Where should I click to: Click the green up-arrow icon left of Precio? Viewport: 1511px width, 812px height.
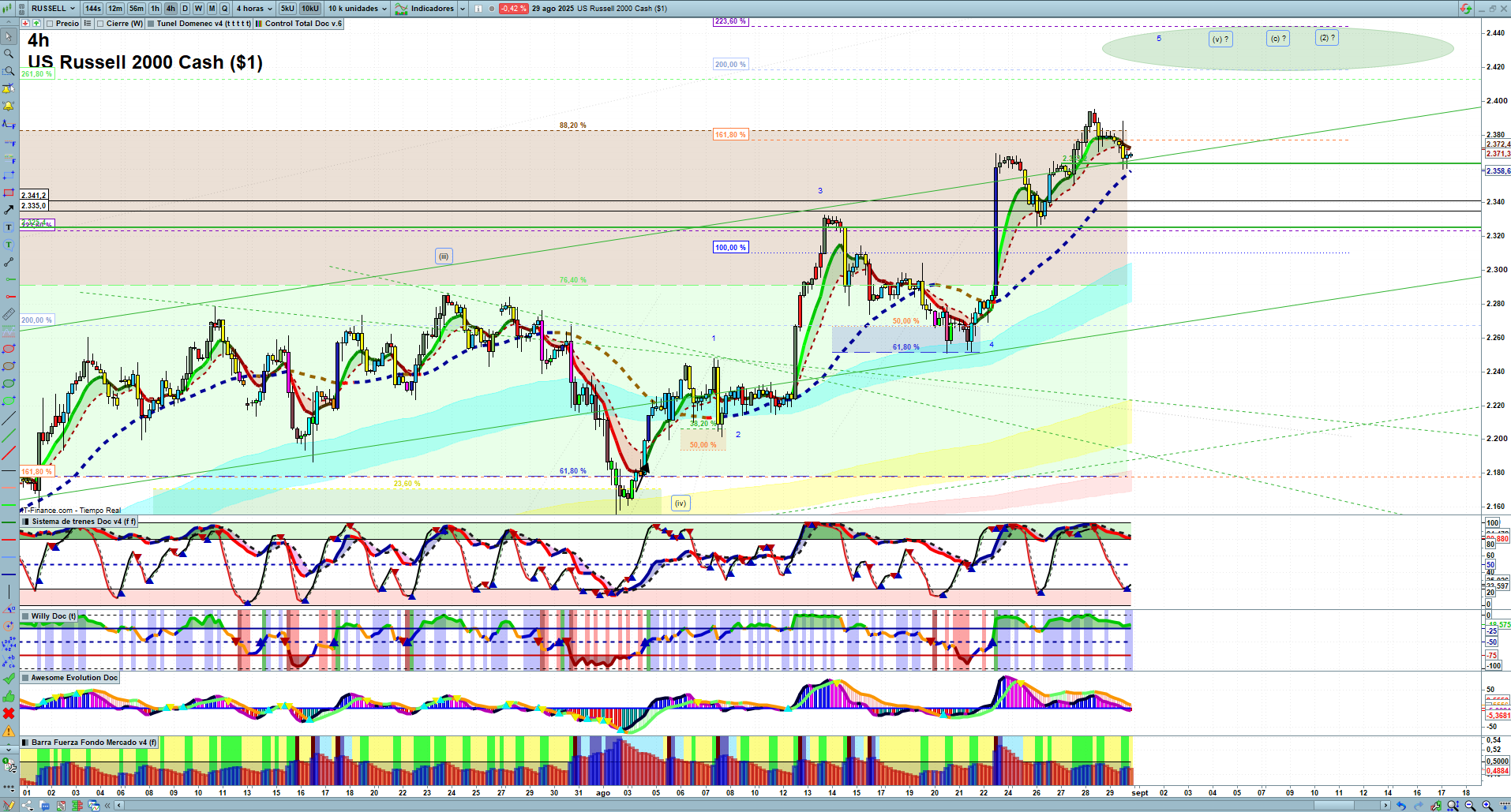36,24
